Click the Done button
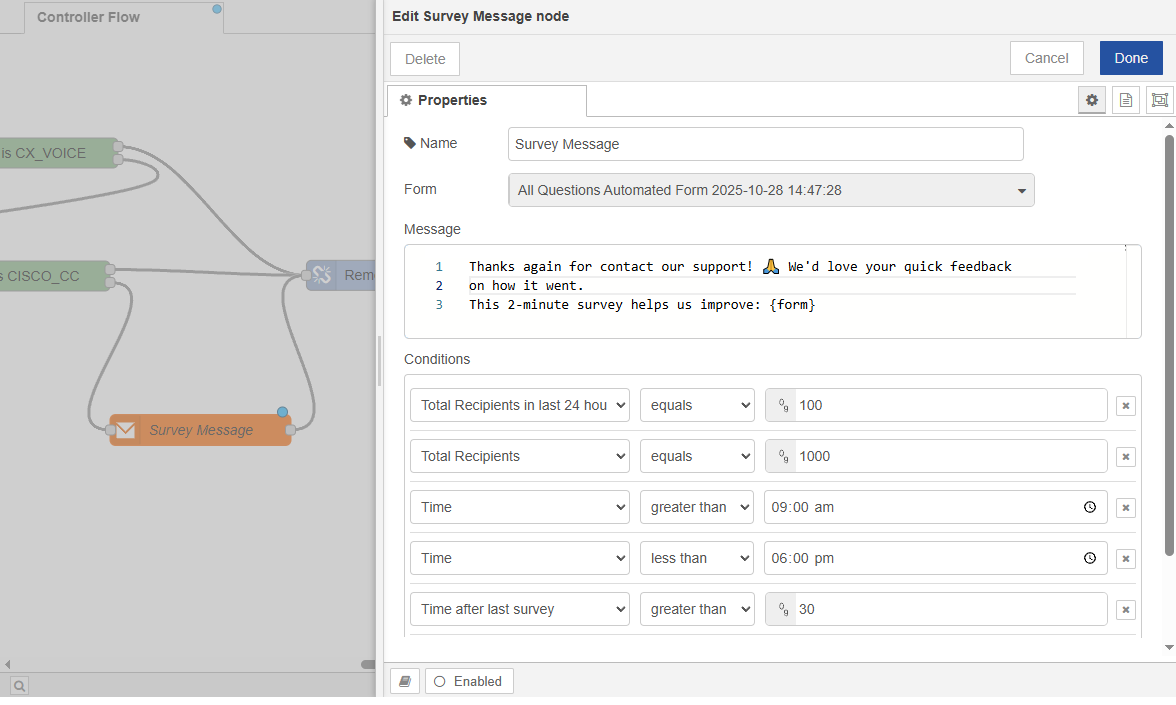This screenshot has width=1176, height=705. point(1131,58)
